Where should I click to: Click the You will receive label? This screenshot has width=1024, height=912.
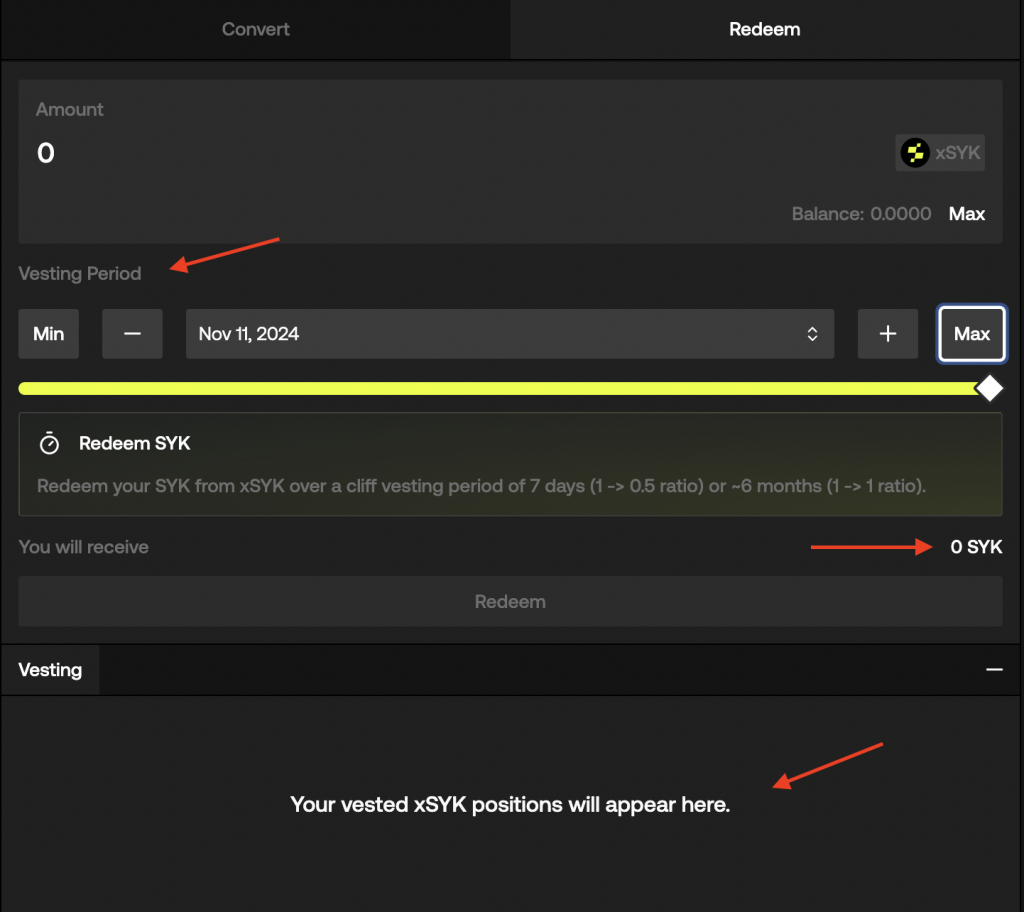click(x=84, y=547)
